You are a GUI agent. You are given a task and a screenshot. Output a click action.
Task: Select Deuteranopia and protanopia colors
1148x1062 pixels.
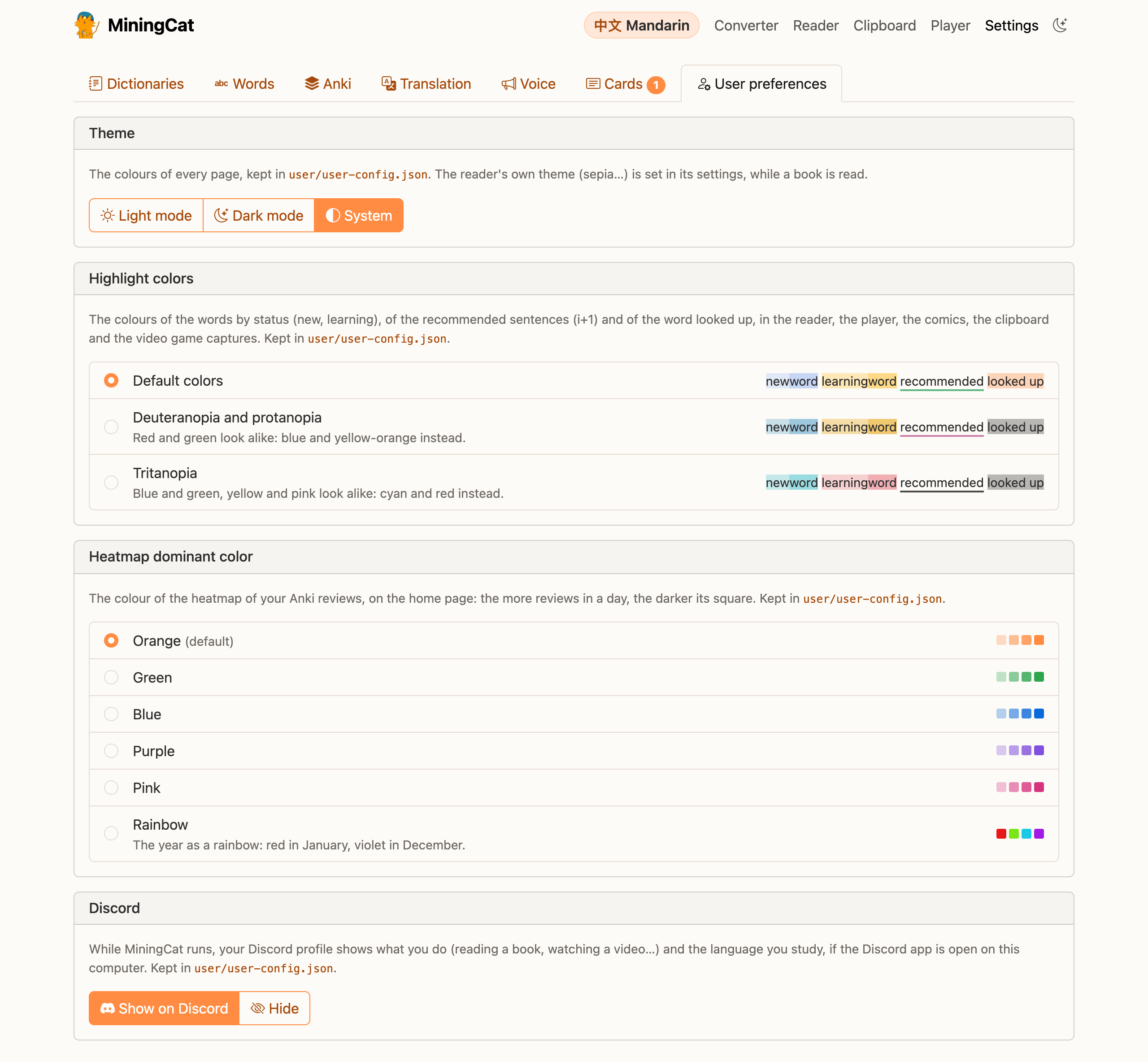click(574, 427)
